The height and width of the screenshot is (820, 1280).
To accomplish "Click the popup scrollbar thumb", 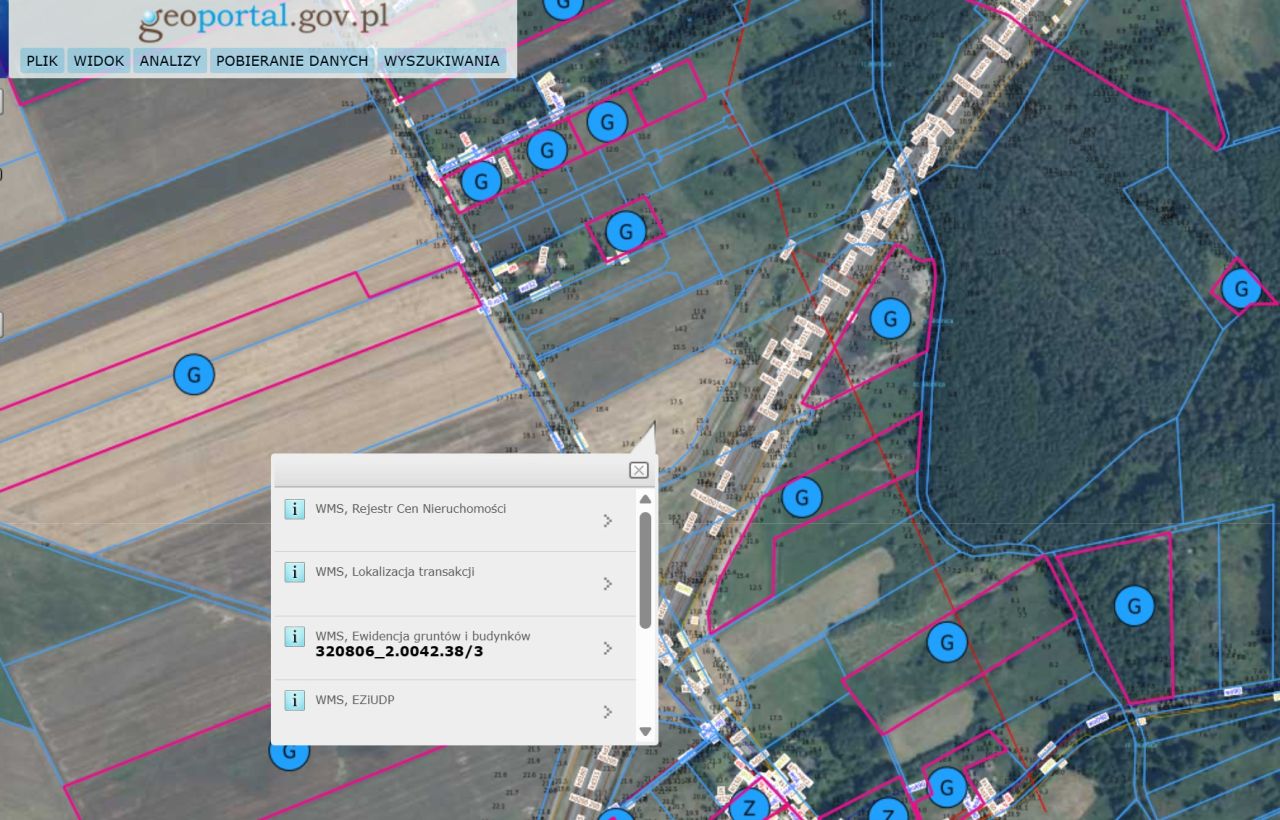I will pyautogui.click(x=645, y=570).
